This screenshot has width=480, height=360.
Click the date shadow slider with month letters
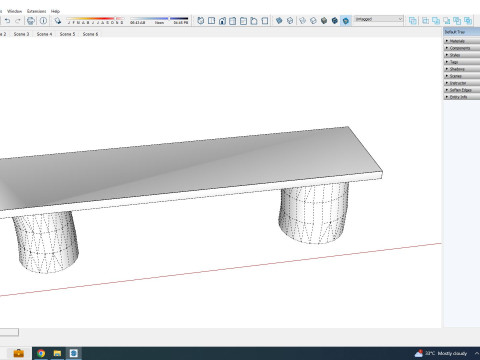pyautogui.click(x=95, y=20)
